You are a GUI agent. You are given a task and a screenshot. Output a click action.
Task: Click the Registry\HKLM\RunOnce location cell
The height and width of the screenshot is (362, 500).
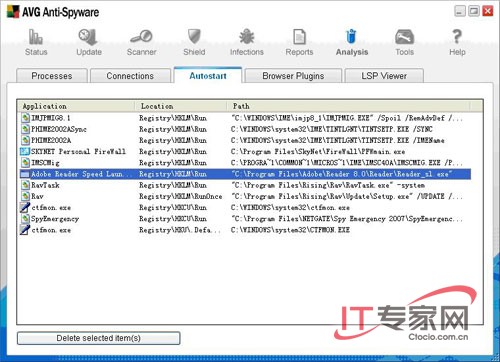click(181, 196)
